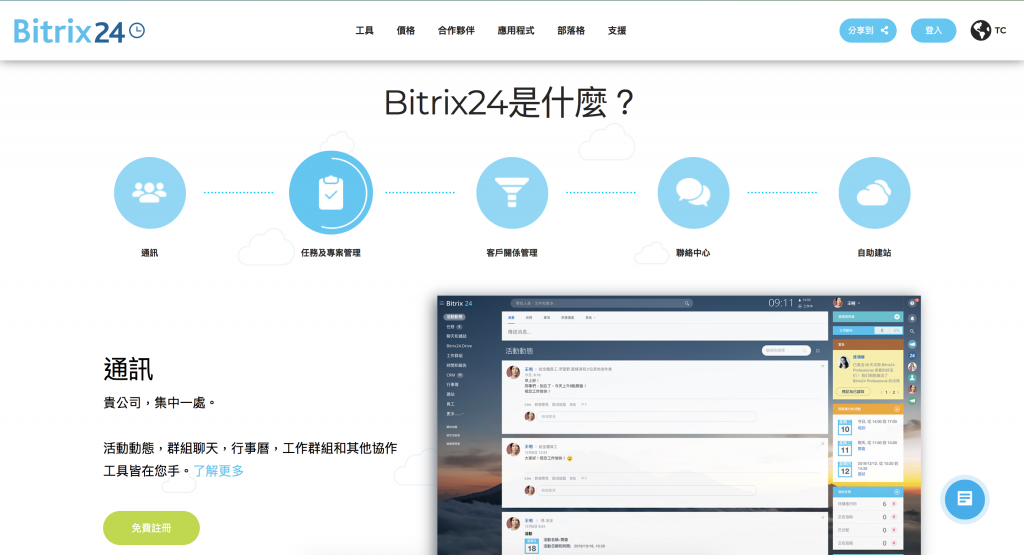1024x555 pixels.
Task: Open the 工具 menu
Action: click(x=364, y=31)
